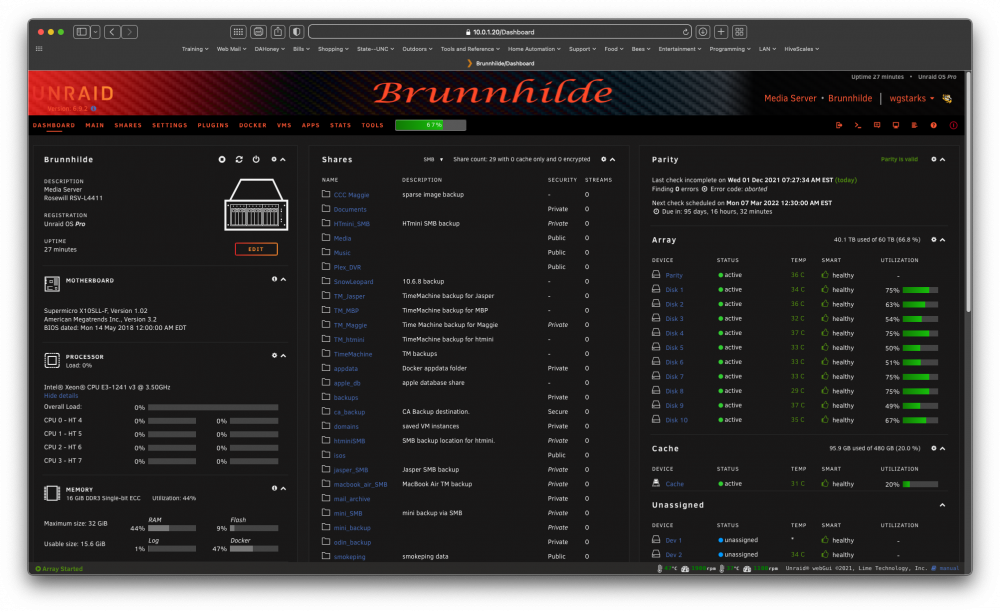This screenshot has height=612, width=1000.
Task: Click folder icon of Media share
Action: coord(326,237)
